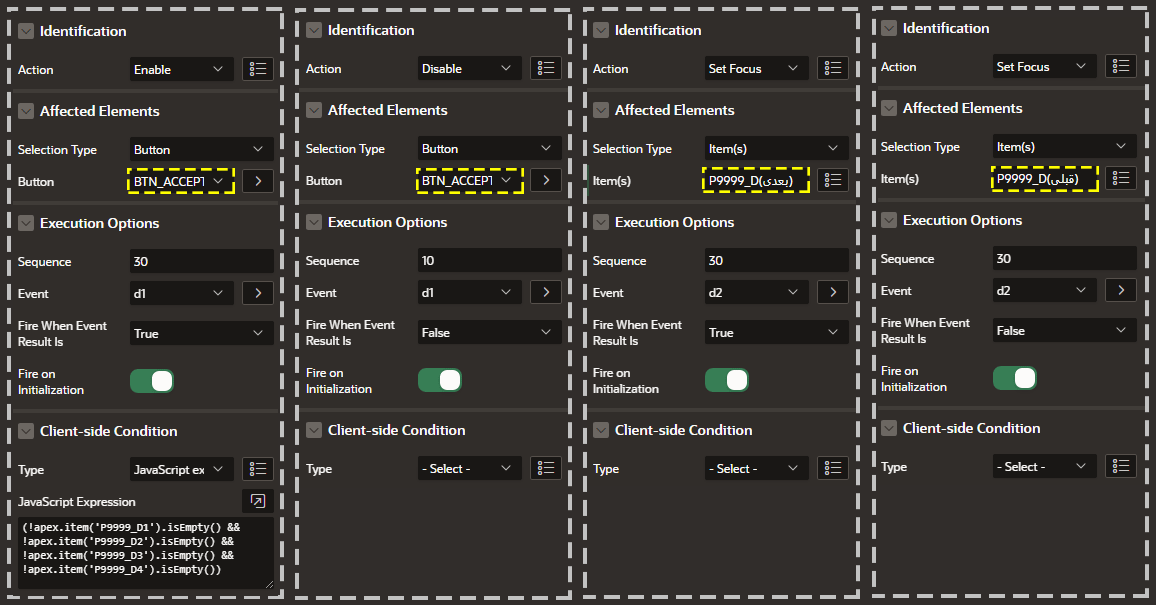Collapse Execution Options section in Disable panel
Viewport: 1156px width, 605px height.
[314, 222]
